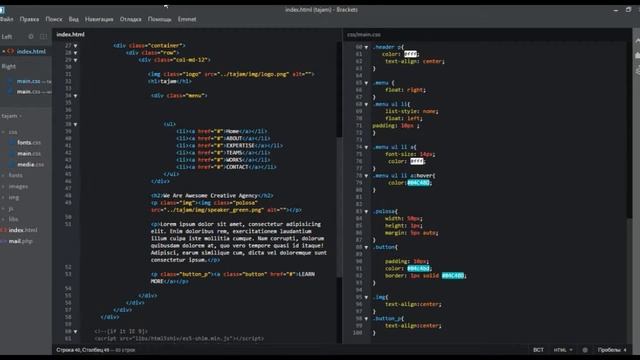Toggle ВСТ insert mode in status bar

[x=538, y=350]
